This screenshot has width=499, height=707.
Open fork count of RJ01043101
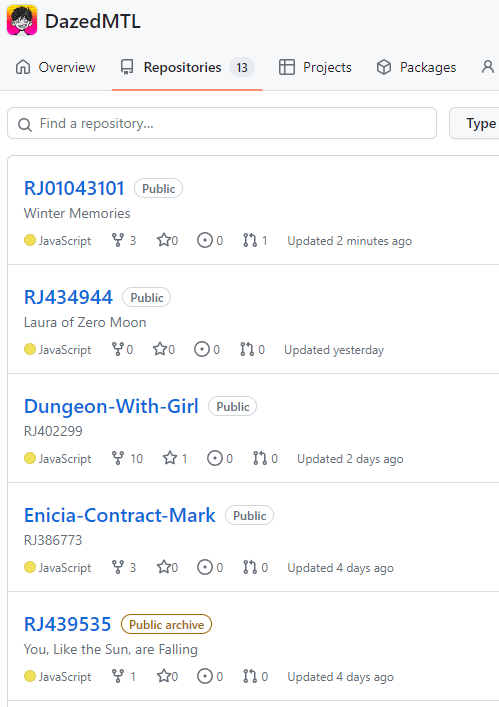pyautogui.click(x=133, y=241)
